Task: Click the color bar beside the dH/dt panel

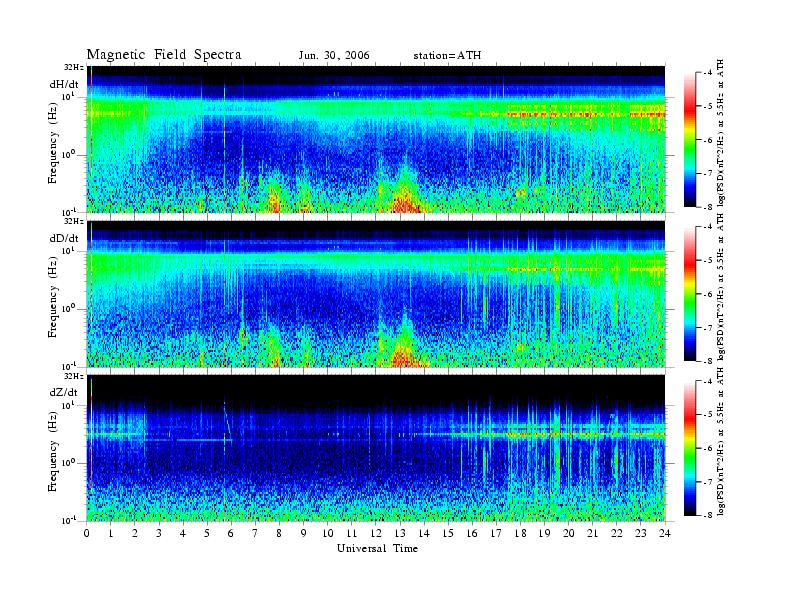Action: click(689, 140)
